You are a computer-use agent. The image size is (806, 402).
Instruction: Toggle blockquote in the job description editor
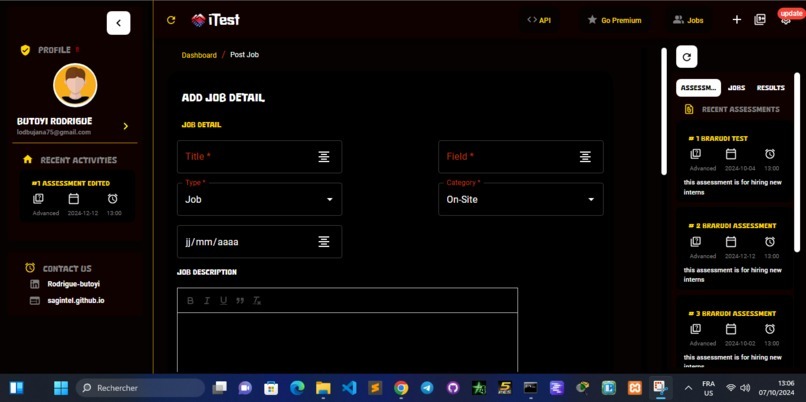[x=240, y=301]
